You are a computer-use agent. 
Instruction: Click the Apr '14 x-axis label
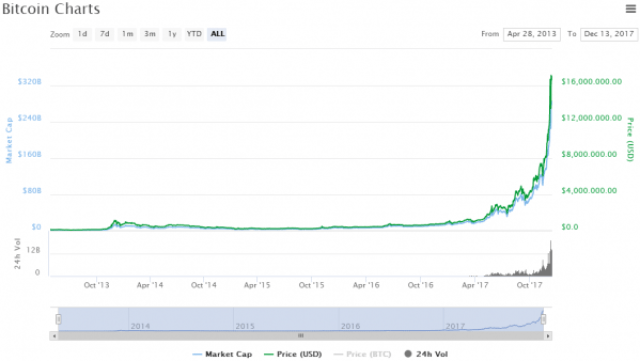pos(150,285)
